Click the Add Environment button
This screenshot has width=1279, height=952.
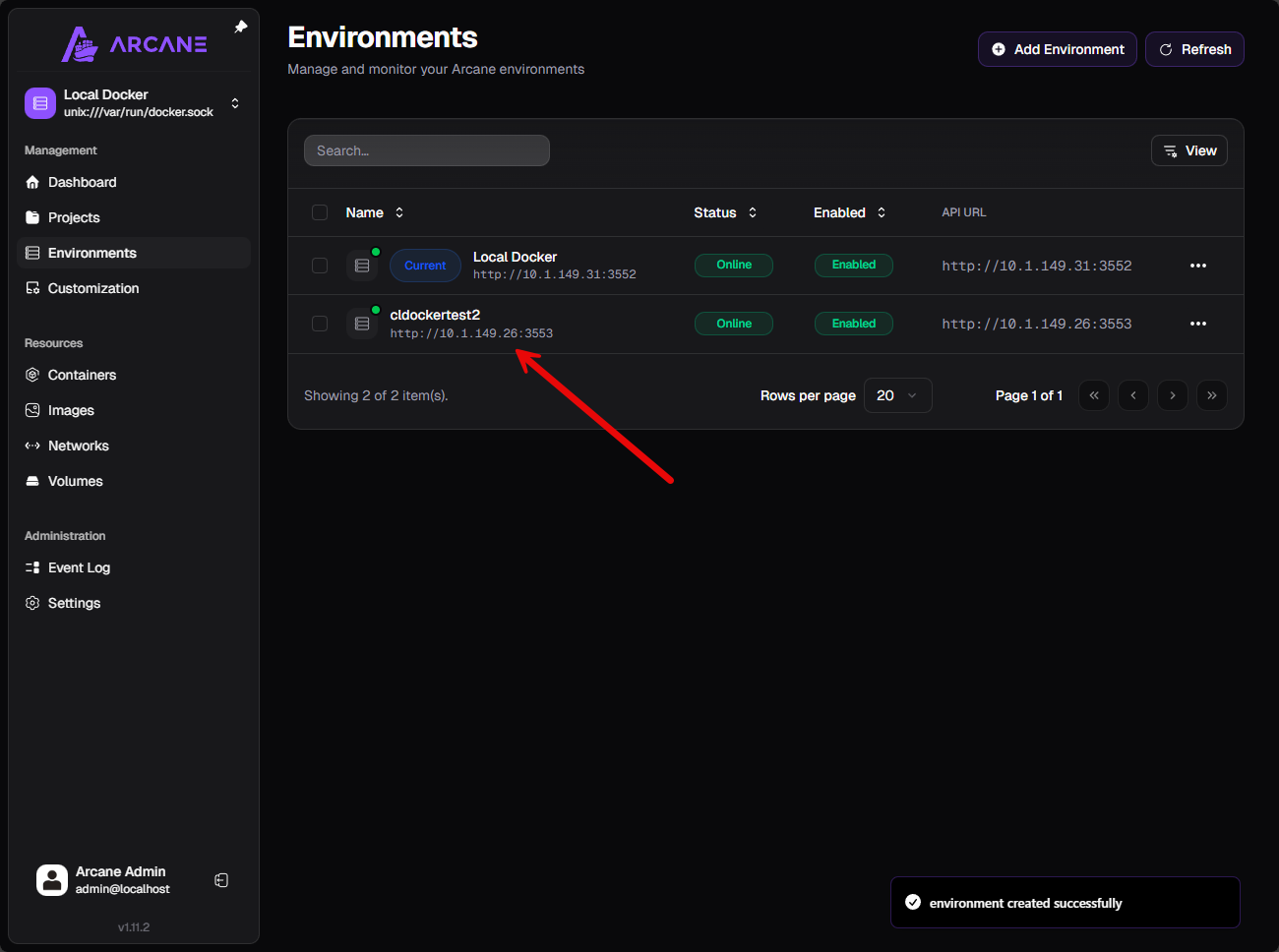1057,49
